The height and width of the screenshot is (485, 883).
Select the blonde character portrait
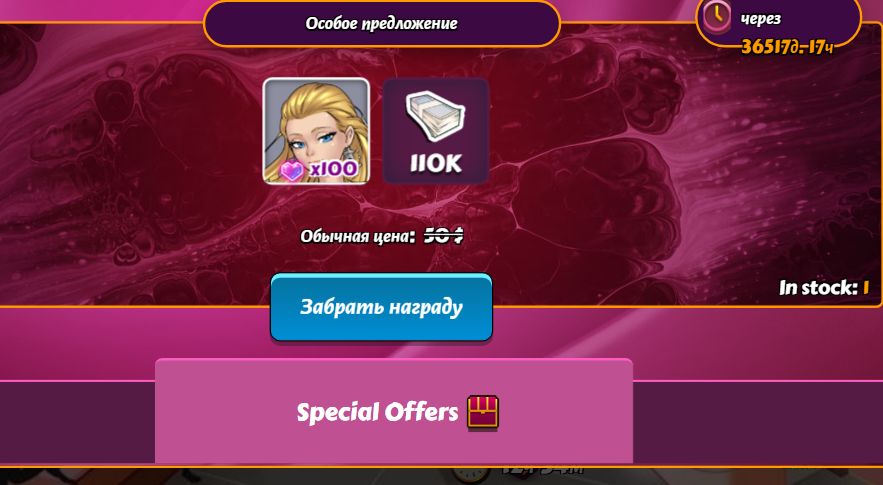316,131
